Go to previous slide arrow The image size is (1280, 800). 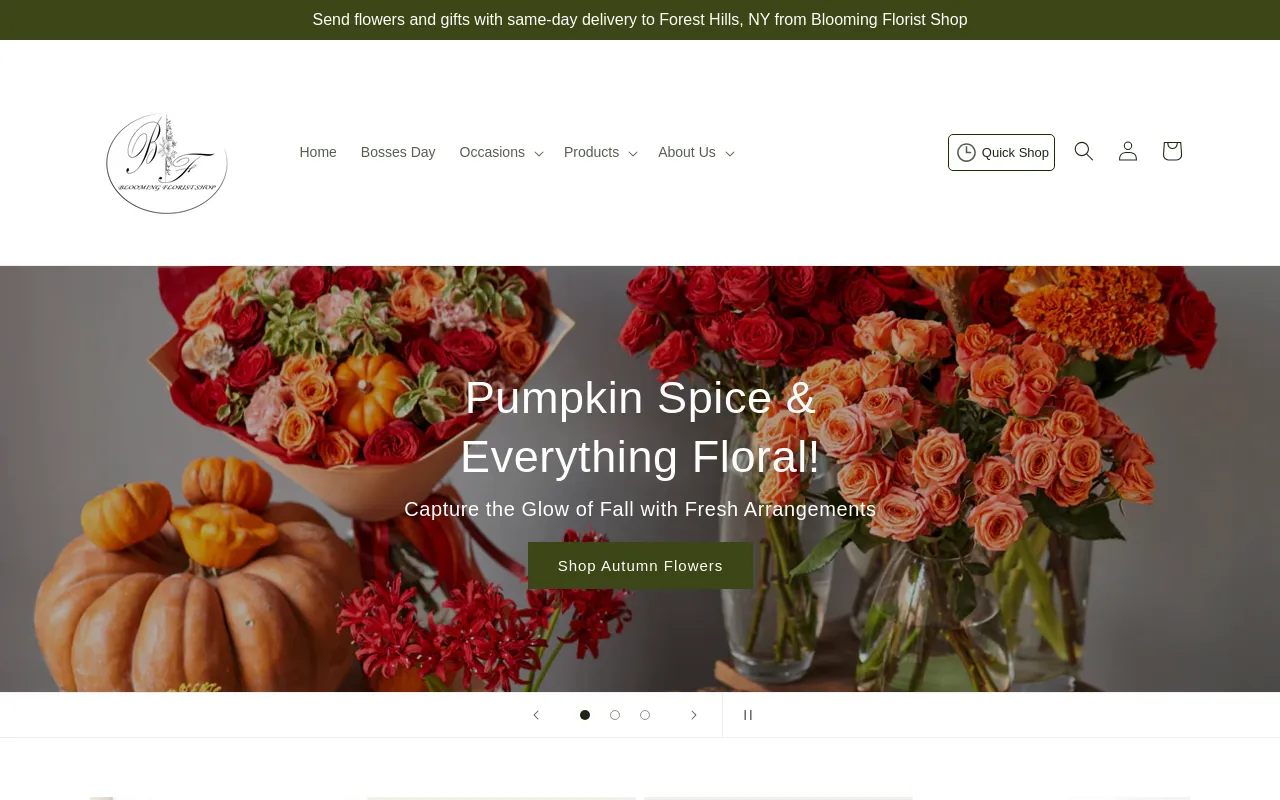(536, 715)
